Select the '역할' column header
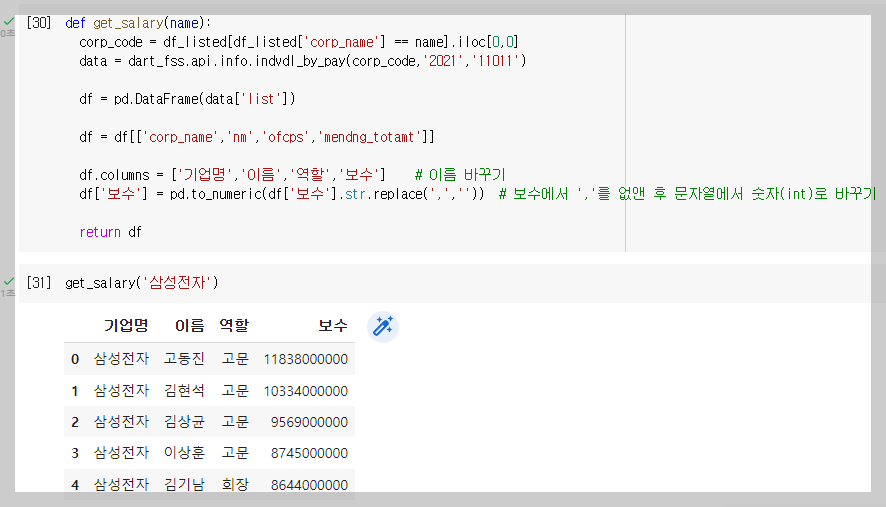Screen dimensions: 886x507 (234, 326)
